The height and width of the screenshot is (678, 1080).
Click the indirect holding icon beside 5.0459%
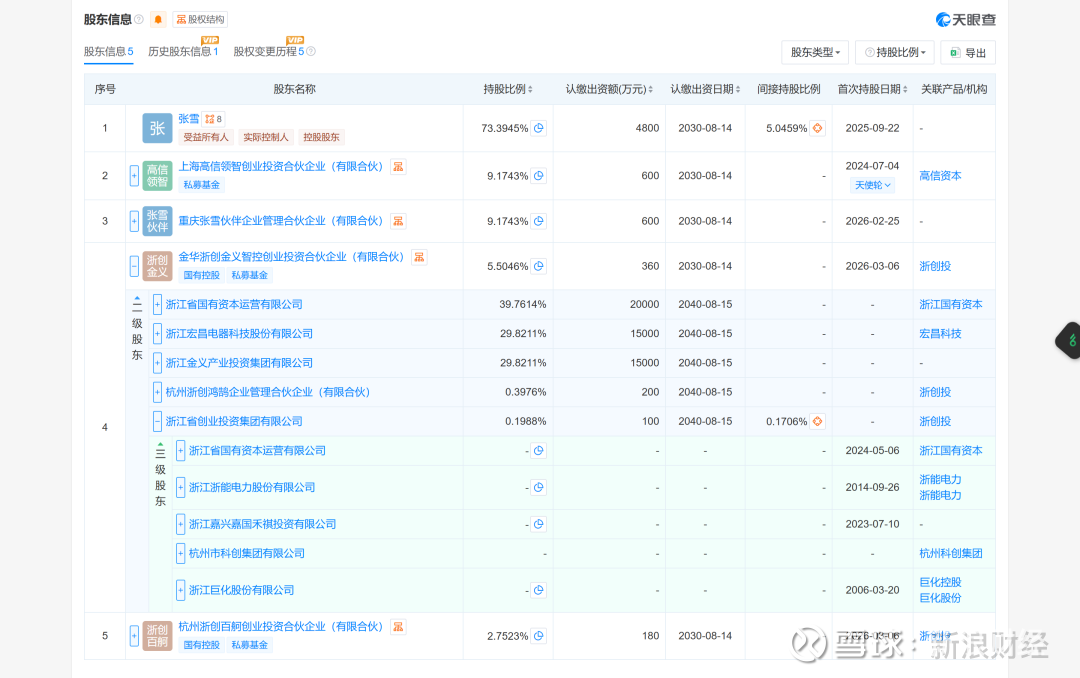point(817,128)
